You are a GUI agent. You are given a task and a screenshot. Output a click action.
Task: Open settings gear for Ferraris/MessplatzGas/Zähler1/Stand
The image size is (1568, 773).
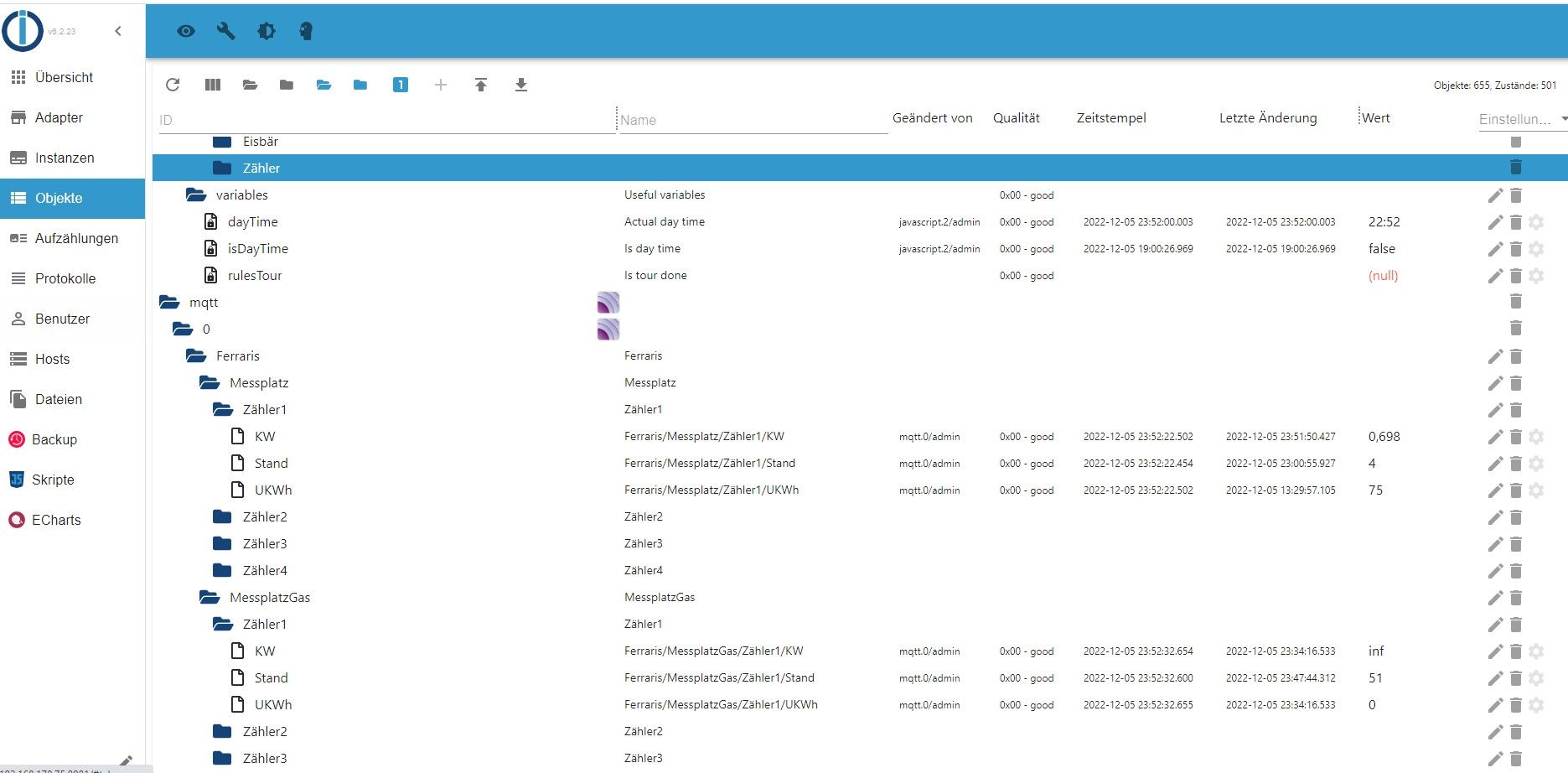point(1536,678)
